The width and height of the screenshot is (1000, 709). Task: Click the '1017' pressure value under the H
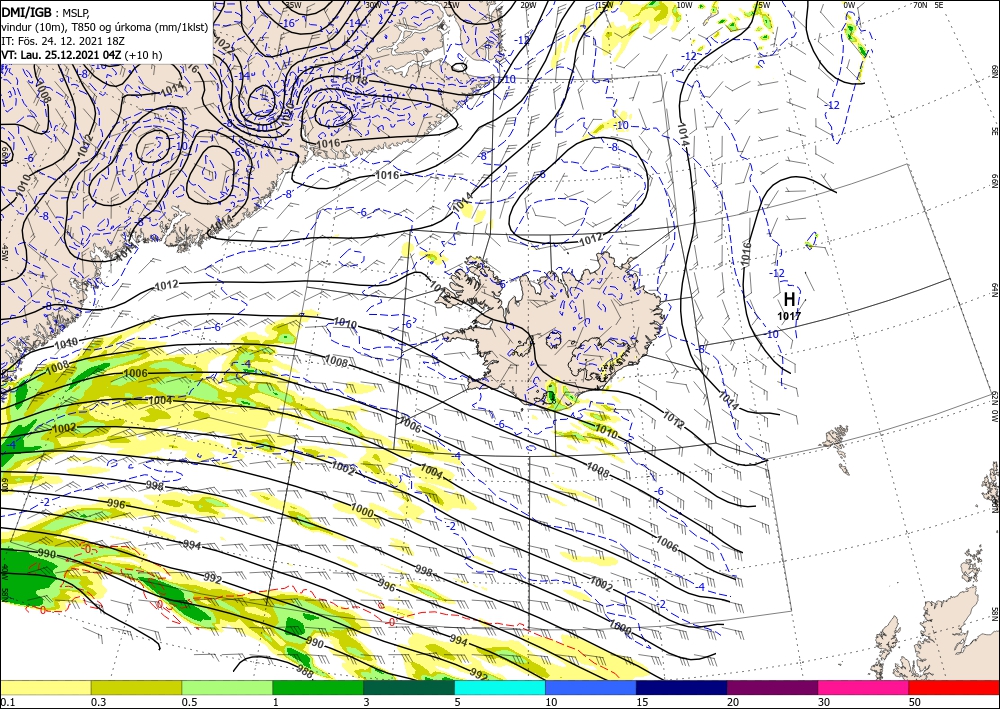pos(789,316)
